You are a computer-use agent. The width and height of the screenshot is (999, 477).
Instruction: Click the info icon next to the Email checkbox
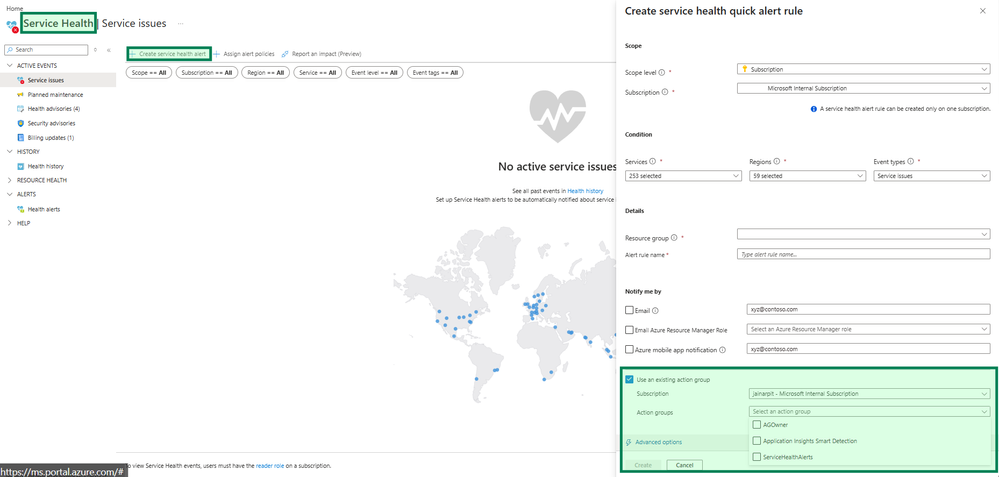(655, 311)
